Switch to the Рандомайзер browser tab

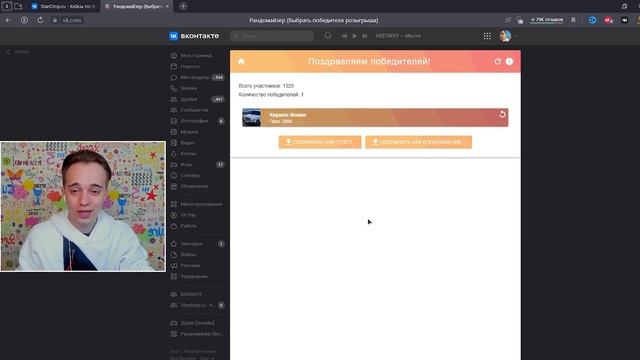tap(137, 6)
